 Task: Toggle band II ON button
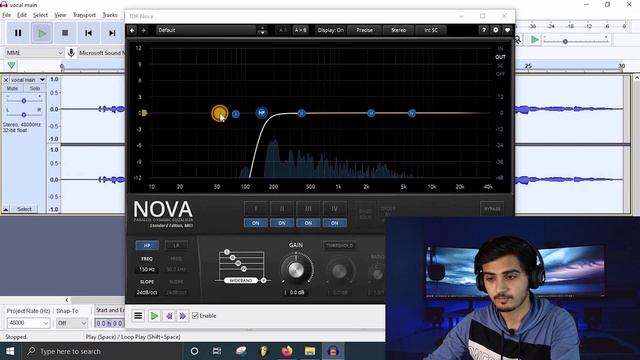click(x=282, y=223)
